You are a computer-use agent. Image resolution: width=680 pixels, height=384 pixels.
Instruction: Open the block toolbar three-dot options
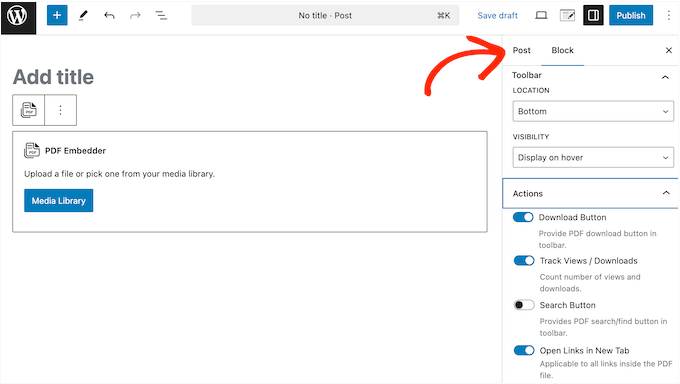[x=61, y=110]
